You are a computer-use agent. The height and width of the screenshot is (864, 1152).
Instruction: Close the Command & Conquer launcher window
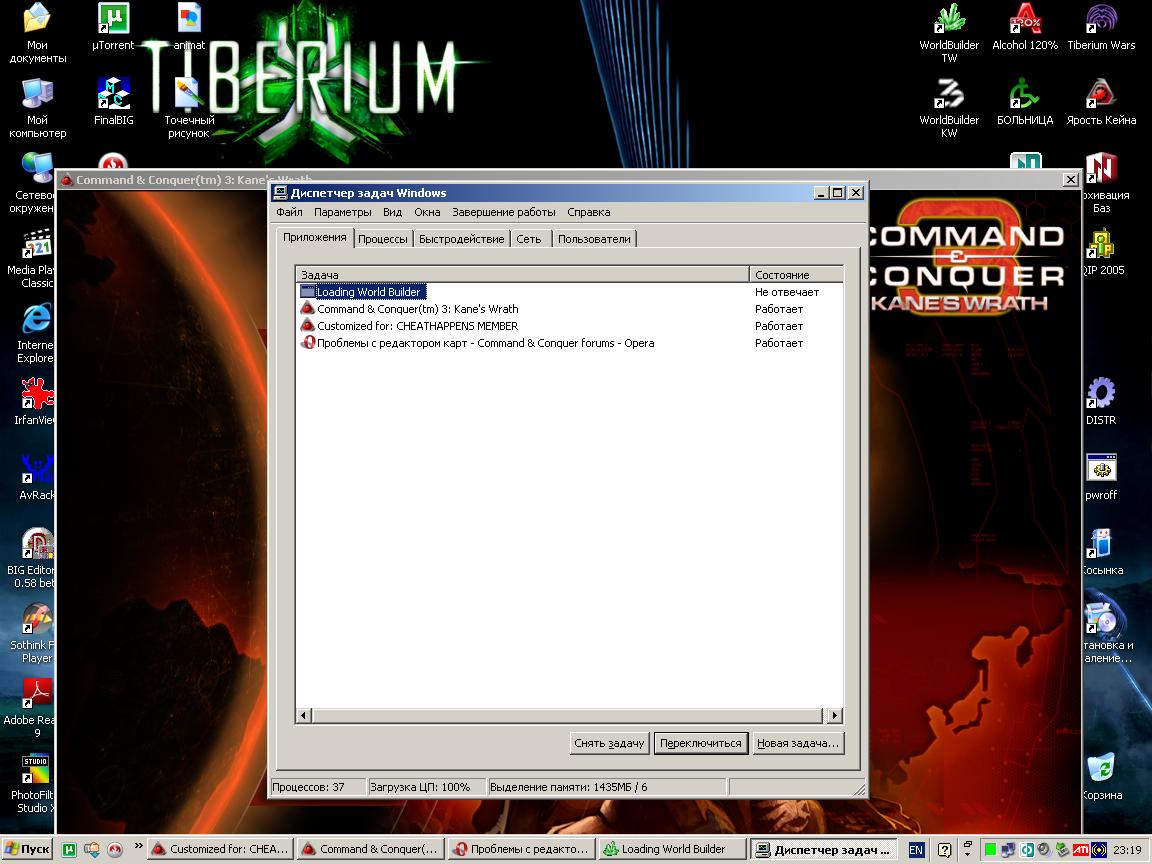click(x=1070, y=179)
